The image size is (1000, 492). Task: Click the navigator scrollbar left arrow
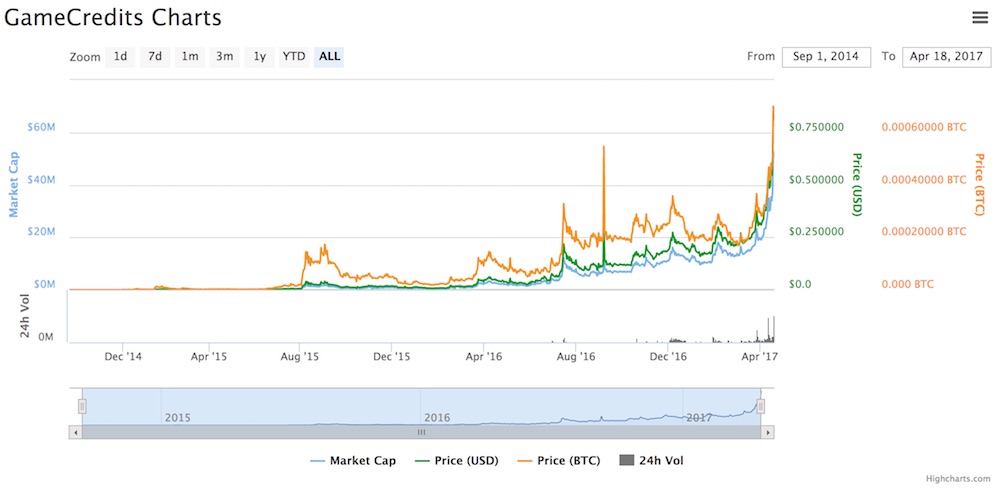76,432
